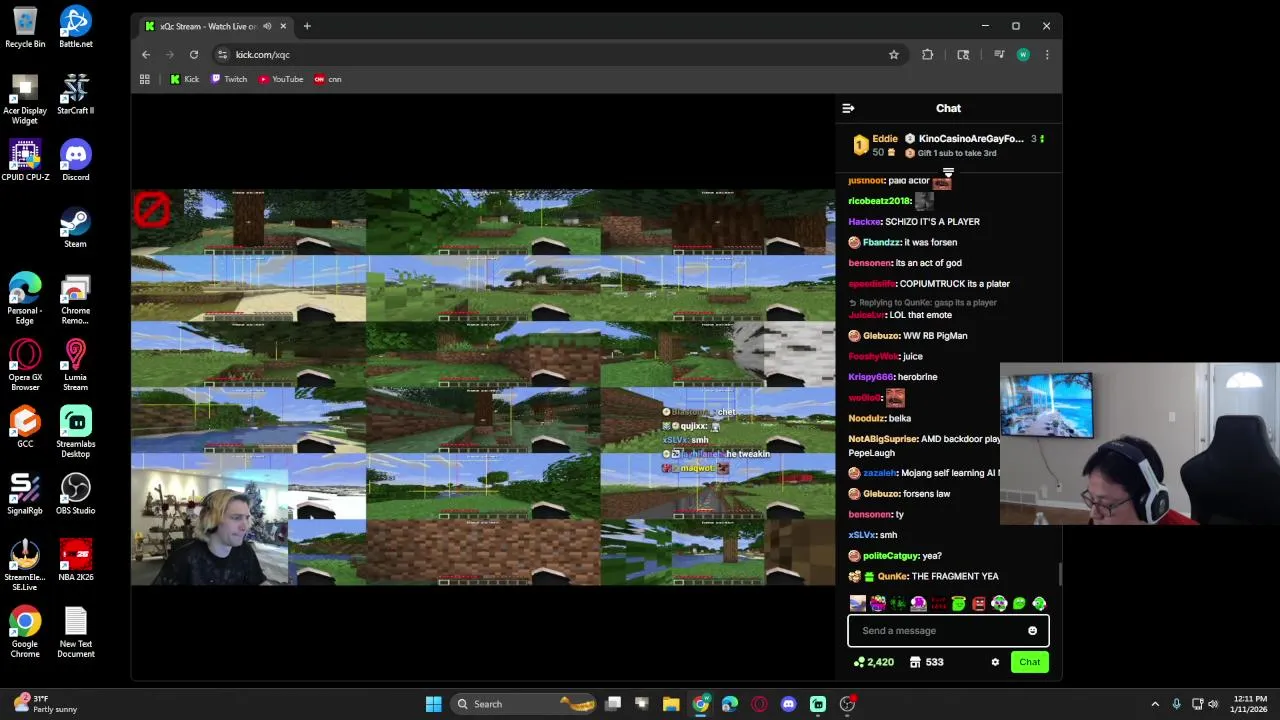This screenshot has width=1280, height=720.
Task: Open Chrome Remote Desktop shortcut
Action: coord(75,298)
